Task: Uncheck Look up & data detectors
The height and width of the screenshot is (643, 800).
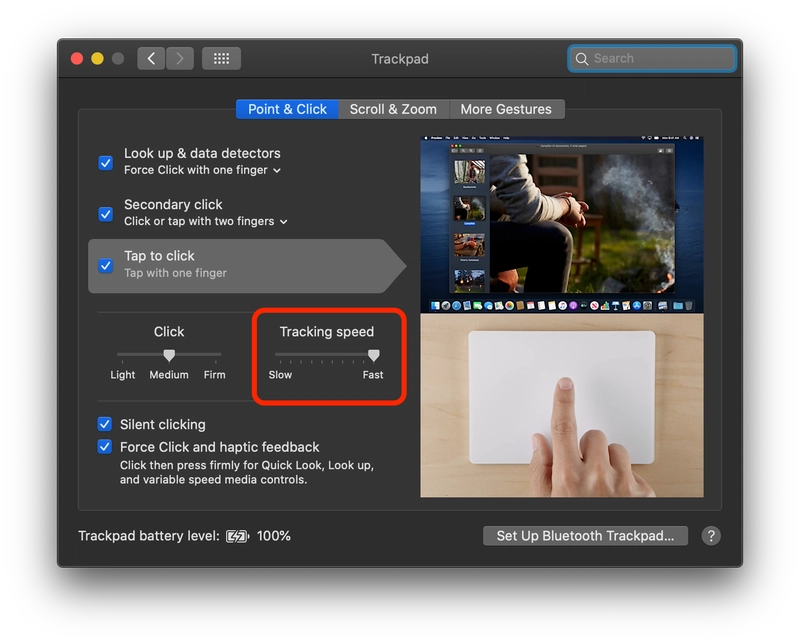Action: click(106, 163)
